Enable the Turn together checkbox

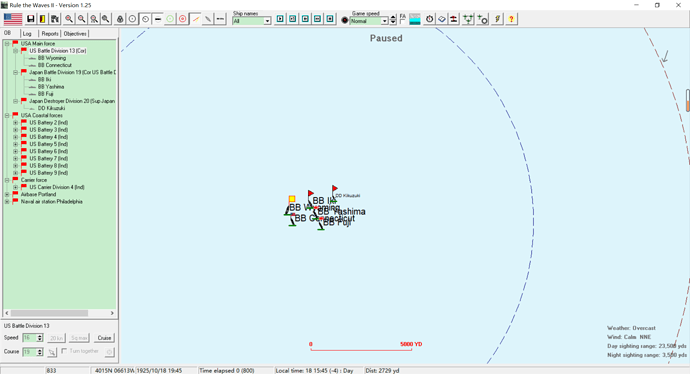click(x=64, y=351)
